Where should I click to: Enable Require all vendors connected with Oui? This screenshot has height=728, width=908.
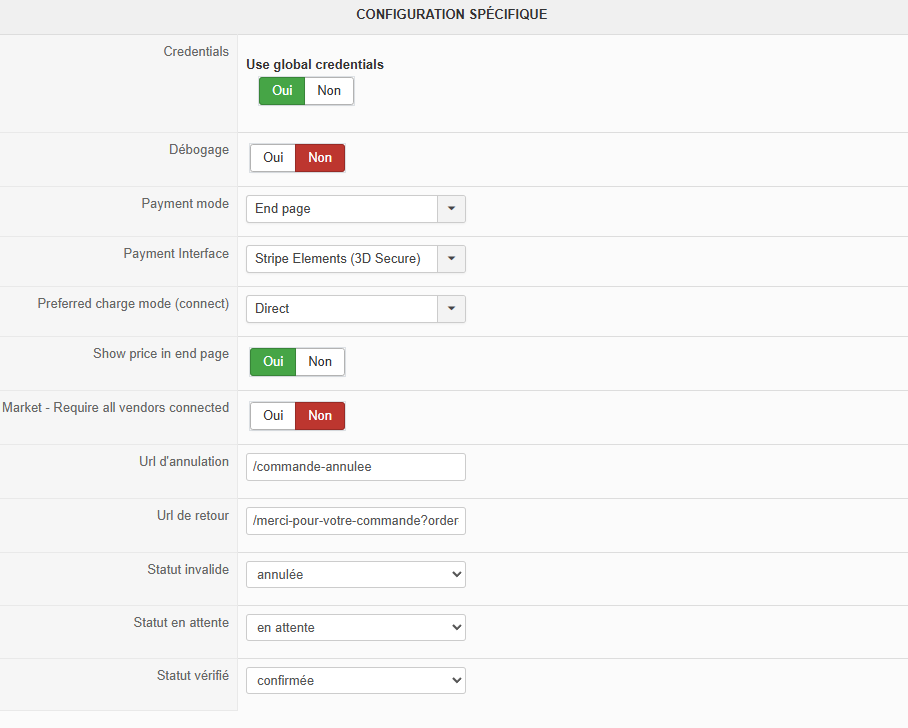273,416
